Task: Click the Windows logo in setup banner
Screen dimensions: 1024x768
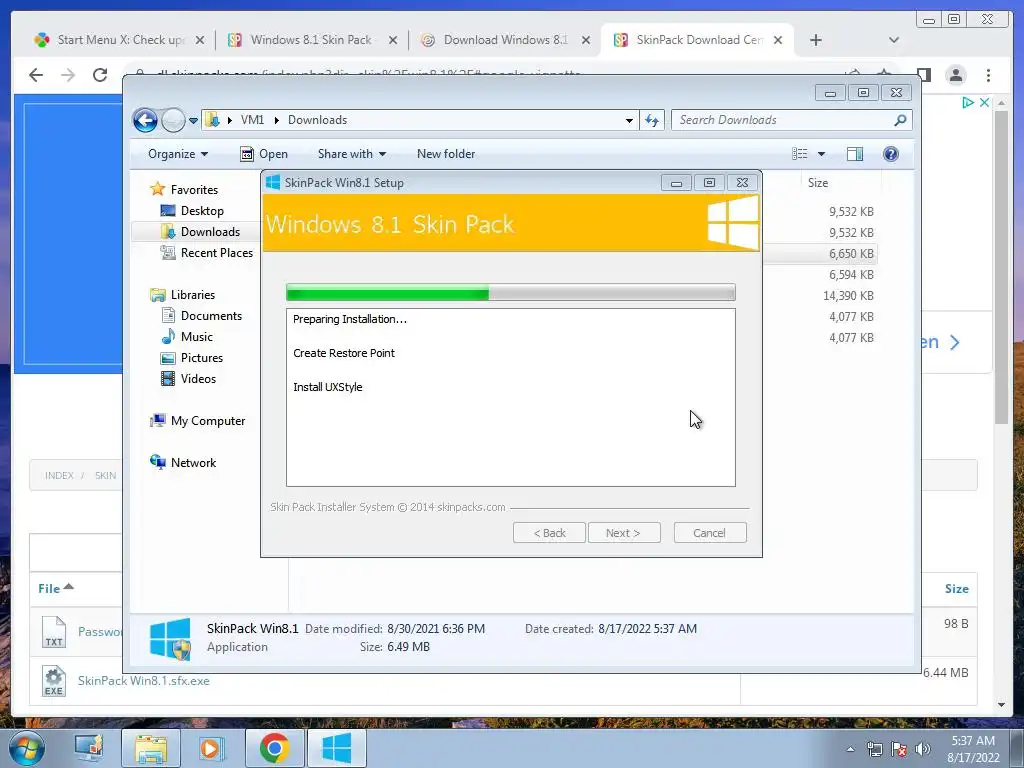Action: [x=733, y=223]
